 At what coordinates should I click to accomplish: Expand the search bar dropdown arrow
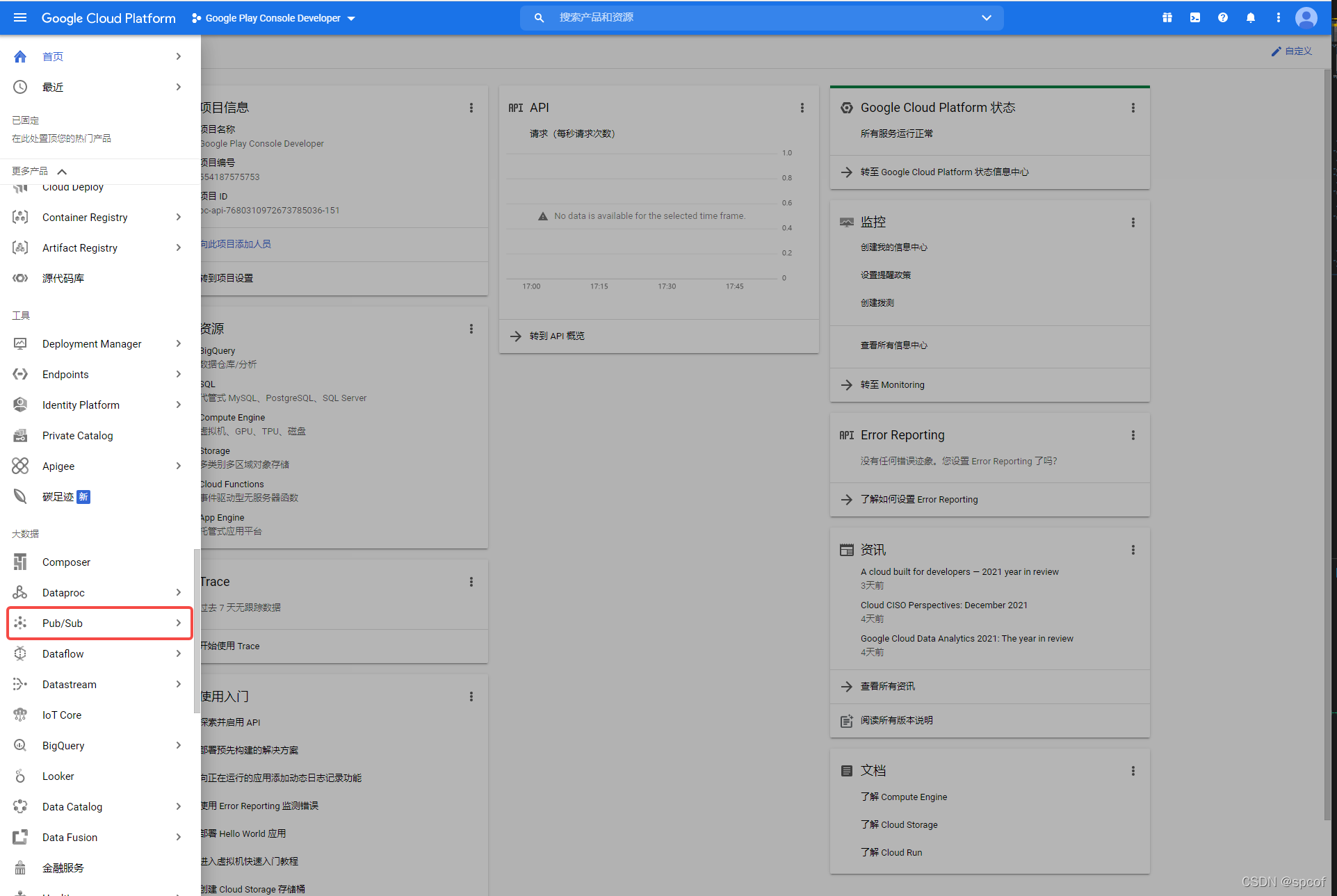[x=986, y=17]
